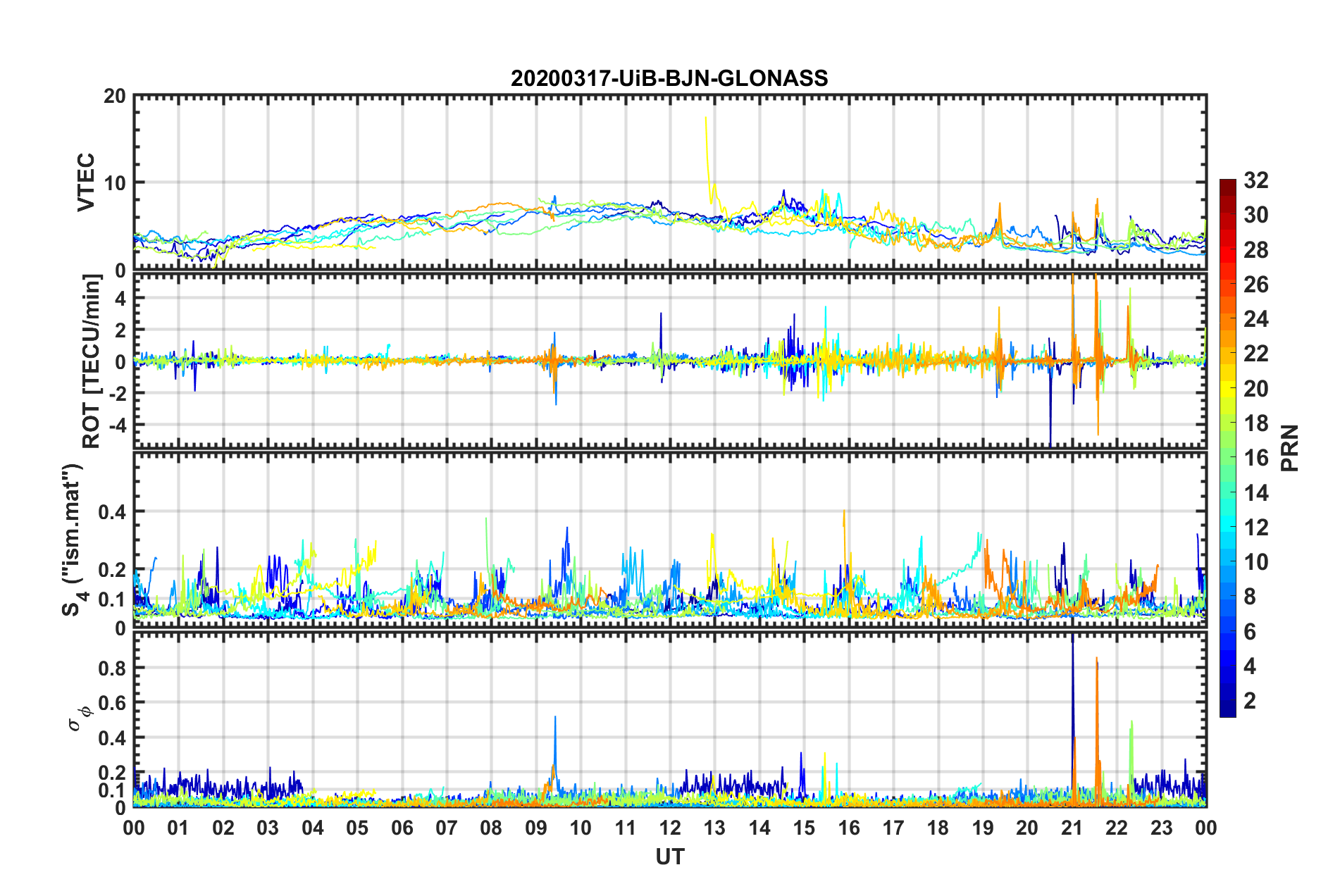The image size is (1340, 896).
Task: Click the sigma-phi y-axis label
Action: coord(79,718)
